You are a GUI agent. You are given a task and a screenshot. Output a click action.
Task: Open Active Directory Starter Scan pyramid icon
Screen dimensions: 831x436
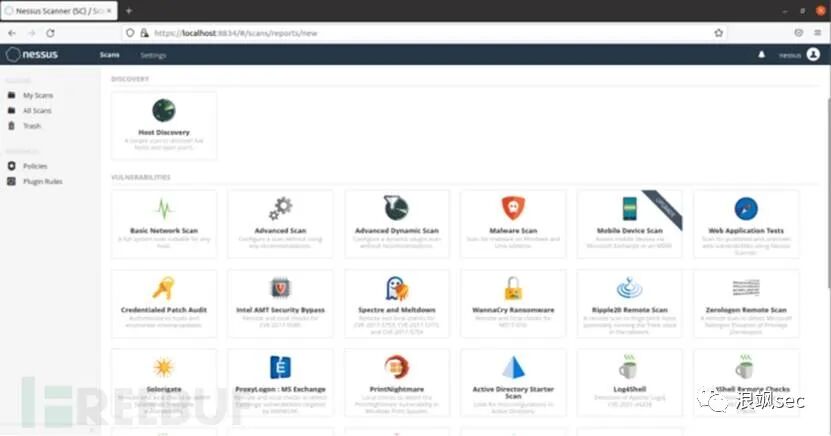[x=513, y=367]
